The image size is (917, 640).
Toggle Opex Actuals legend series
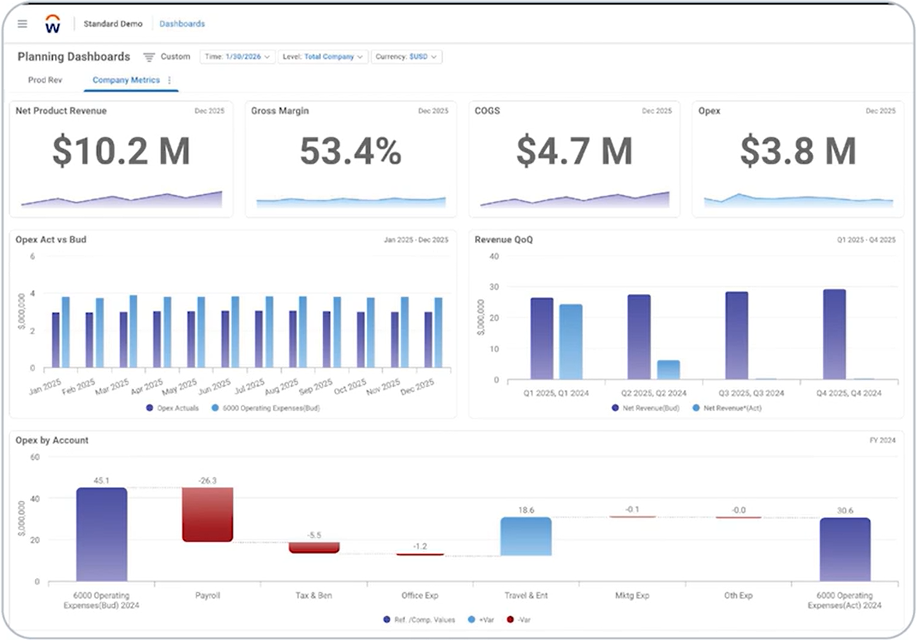(176, 408)
